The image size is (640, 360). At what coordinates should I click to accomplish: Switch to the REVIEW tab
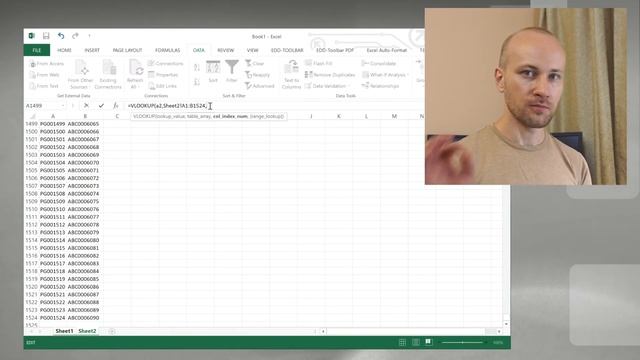pos(225,50)
